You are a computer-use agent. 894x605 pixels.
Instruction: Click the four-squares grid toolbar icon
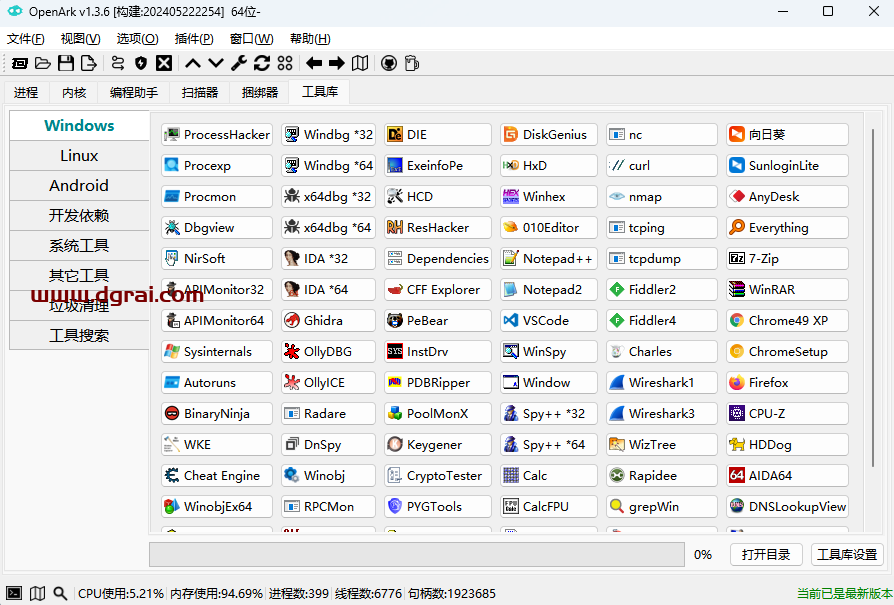click(285, 63)
